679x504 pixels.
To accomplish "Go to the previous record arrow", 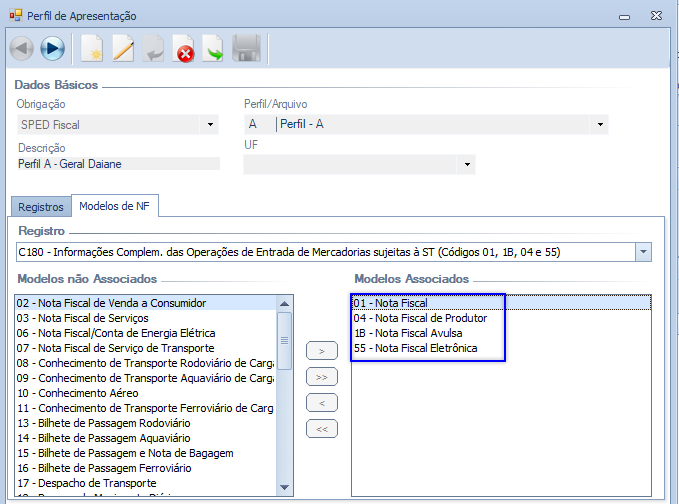I will pos(22,48).
